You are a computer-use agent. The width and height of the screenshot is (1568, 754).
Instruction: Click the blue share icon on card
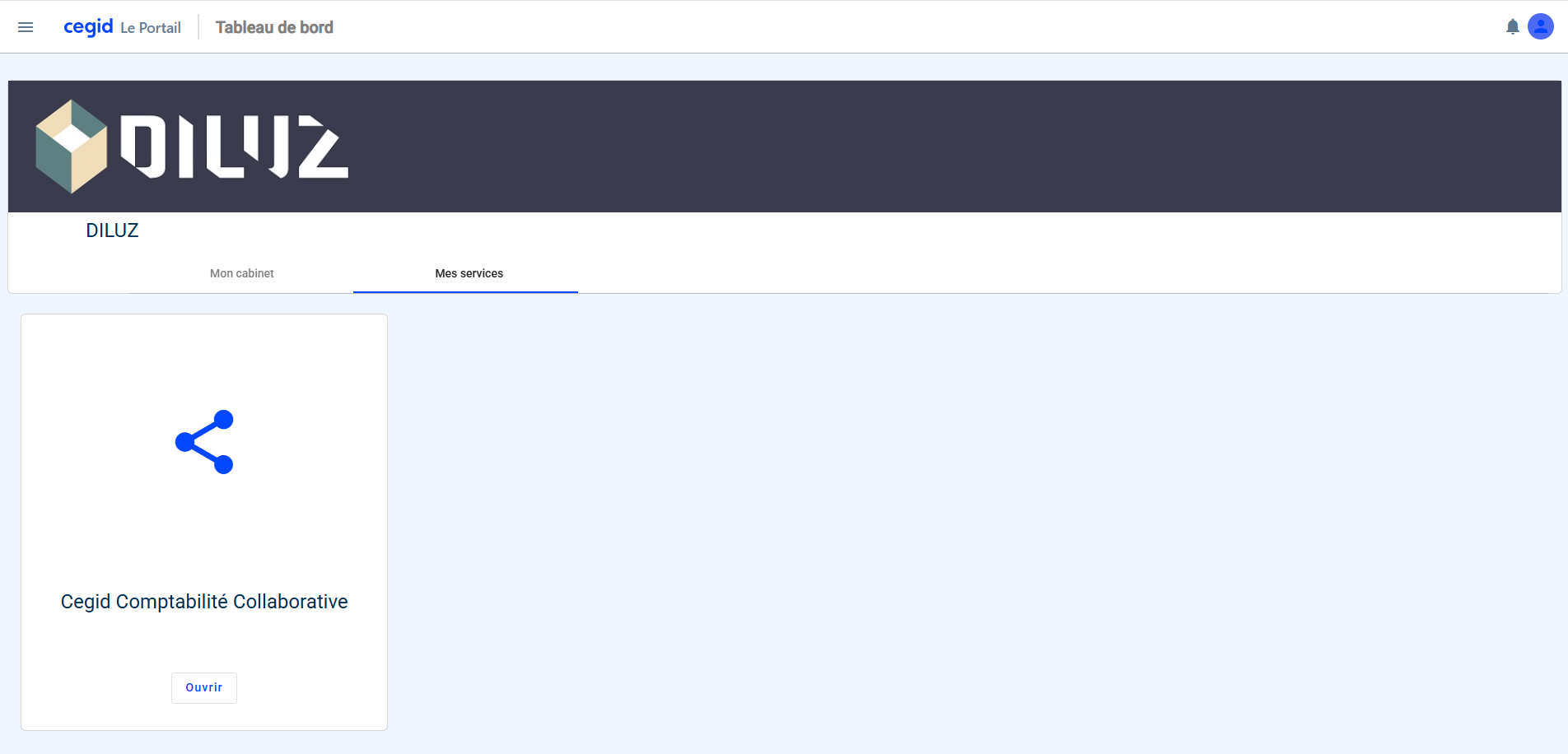coord(204,442)
